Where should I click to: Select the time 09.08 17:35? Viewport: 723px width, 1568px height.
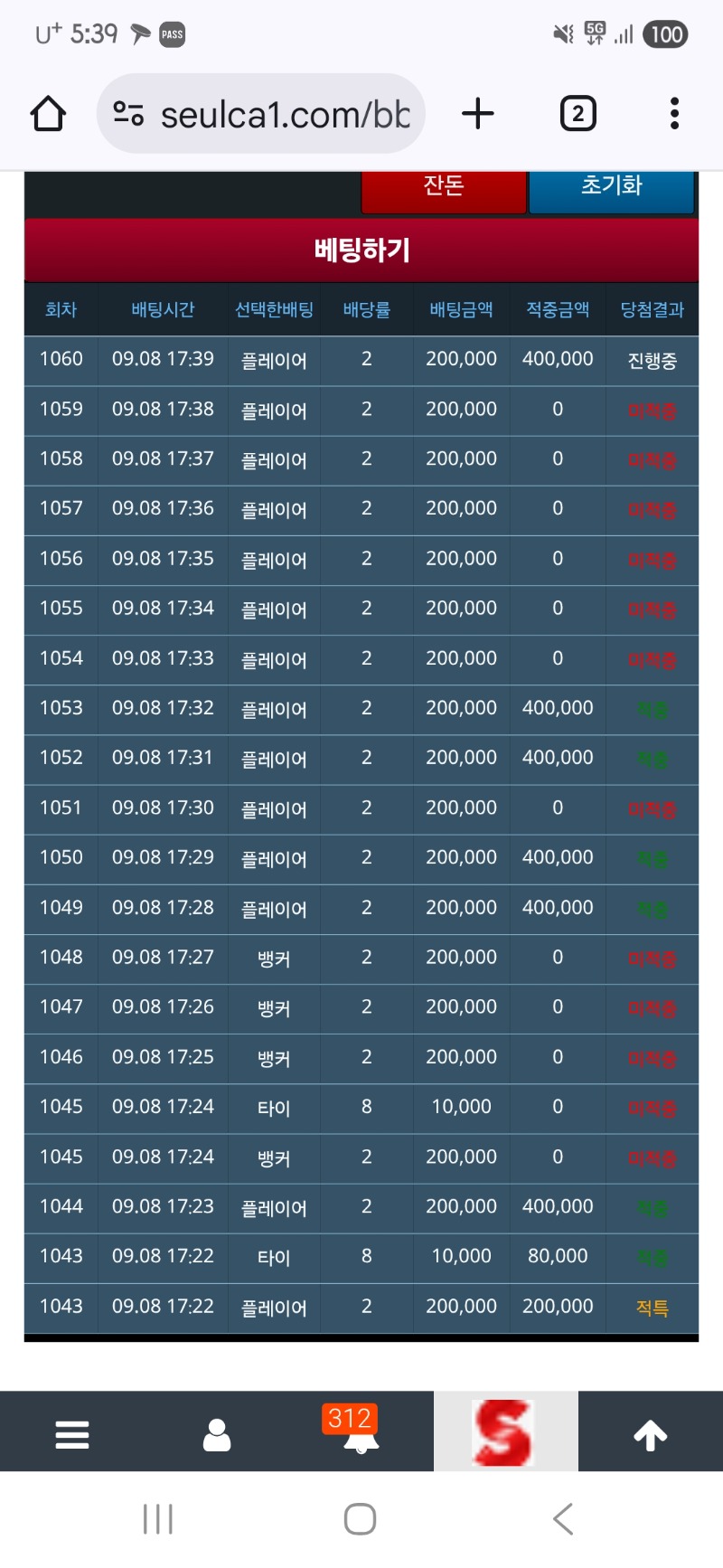pyautogui.click(x=163, y=559)
